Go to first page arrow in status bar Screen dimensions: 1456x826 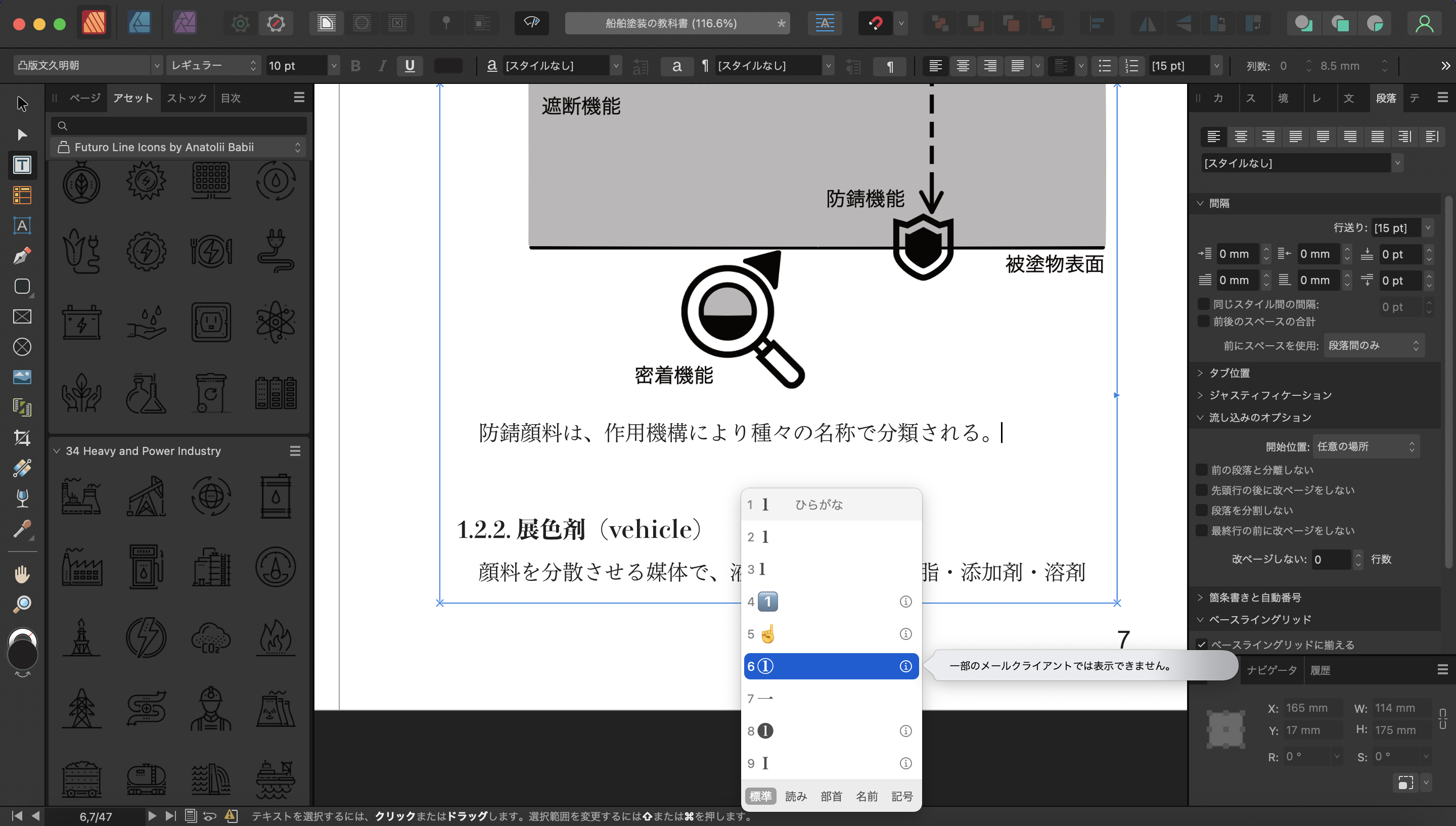pos(17,816)
